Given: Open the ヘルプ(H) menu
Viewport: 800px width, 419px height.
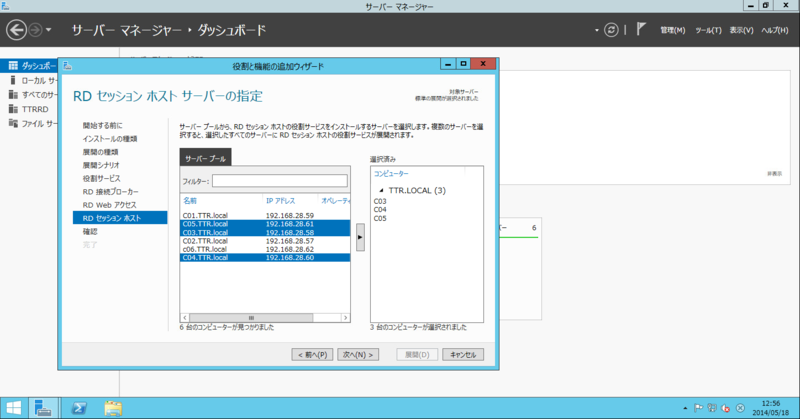Looking at the screenshot, I should click(x=774, y=31).
